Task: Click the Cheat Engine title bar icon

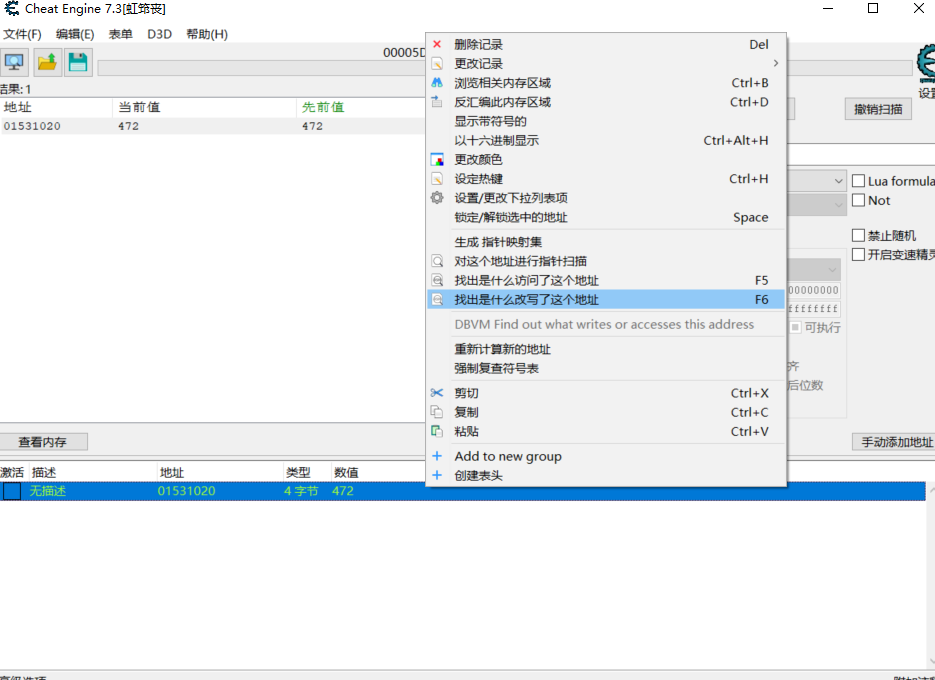Action: click(11, 9)
